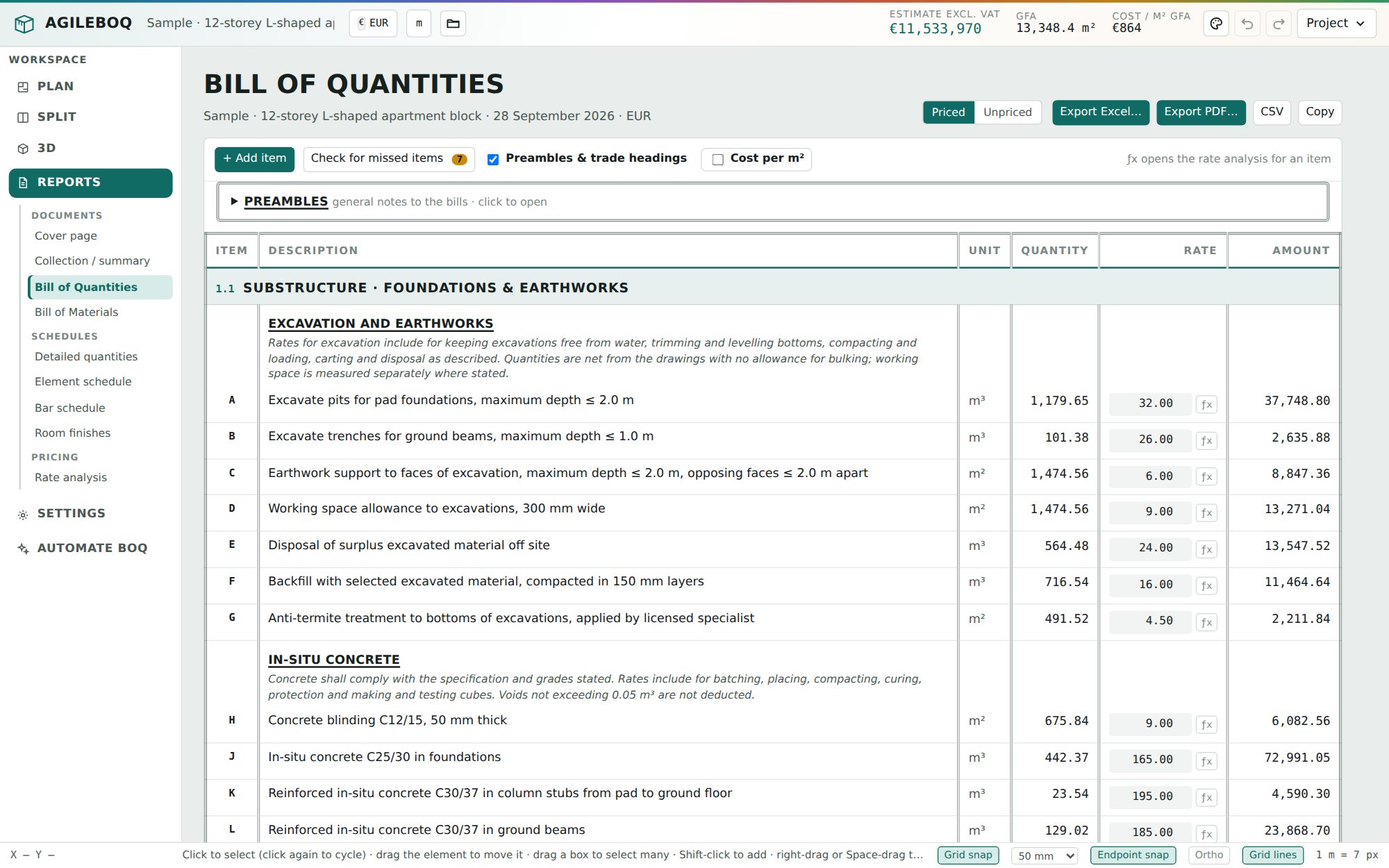Image resolution: width=1389 pixels, height=868 pixels.
Task: Switch to the Split workspace
Action: tap(90, 117)
